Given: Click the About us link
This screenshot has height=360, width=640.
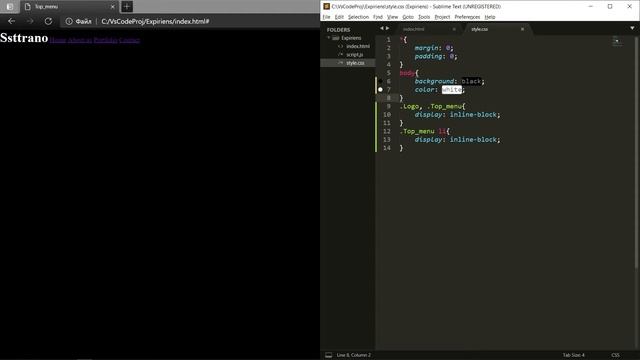Looking at the screenshot, I should (80, 40).
